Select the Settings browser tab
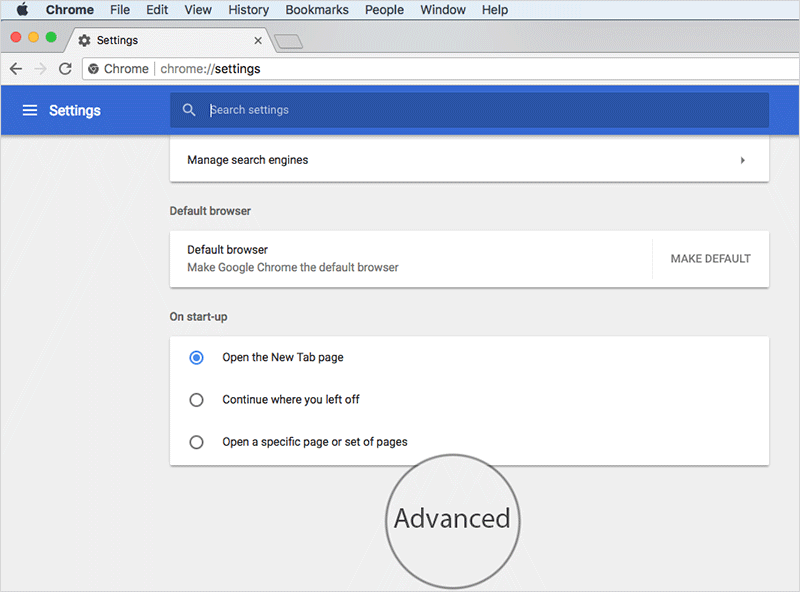800x592 pixels. click(168, 40)
